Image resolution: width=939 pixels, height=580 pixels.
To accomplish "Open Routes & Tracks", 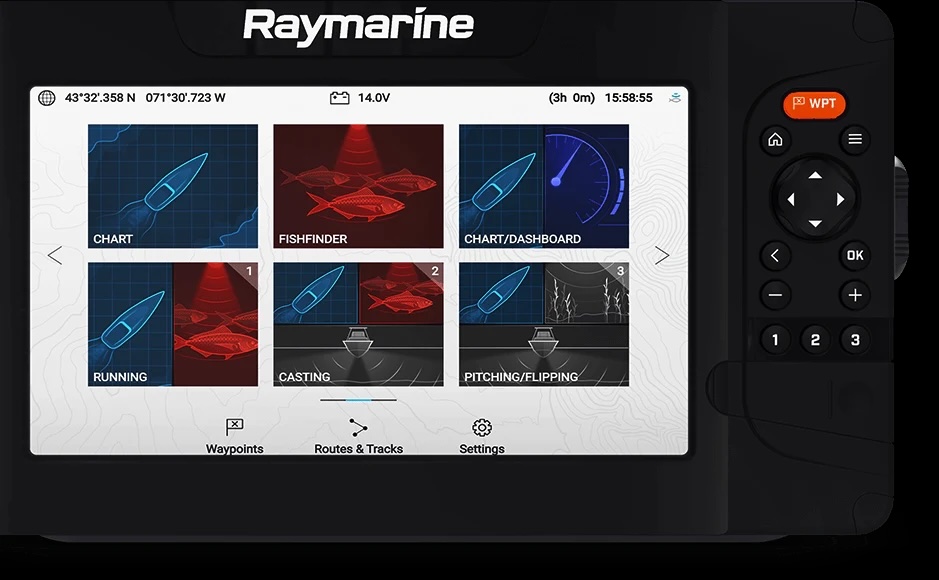I will click(358, 428).
